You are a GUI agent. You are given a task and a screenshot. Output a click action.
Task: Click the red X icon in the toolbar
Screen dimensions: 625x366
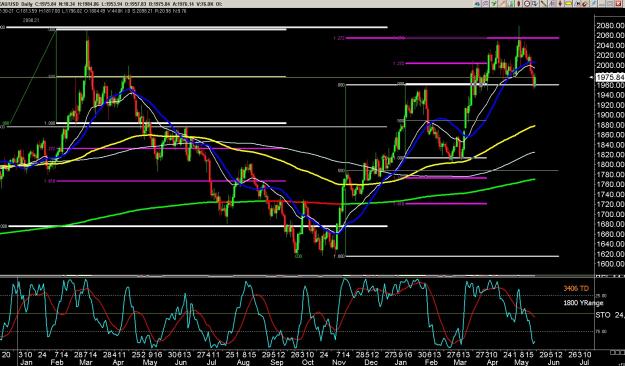point(618,4)
